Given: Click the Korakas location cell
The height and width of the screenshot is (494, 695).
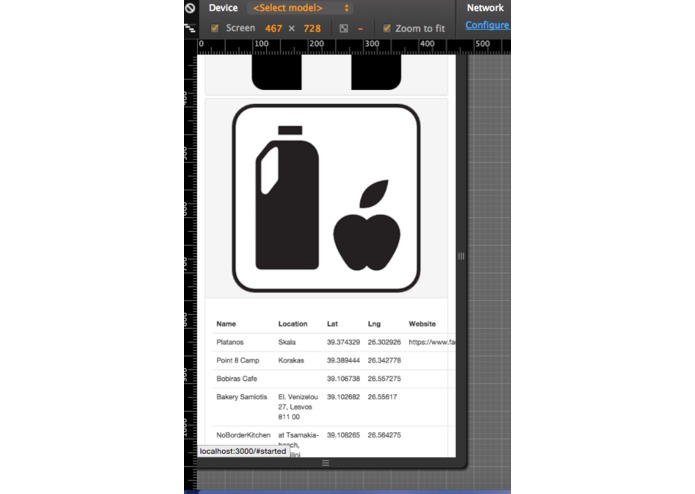Looking at the screenshot, I should [x=291, y=360].
